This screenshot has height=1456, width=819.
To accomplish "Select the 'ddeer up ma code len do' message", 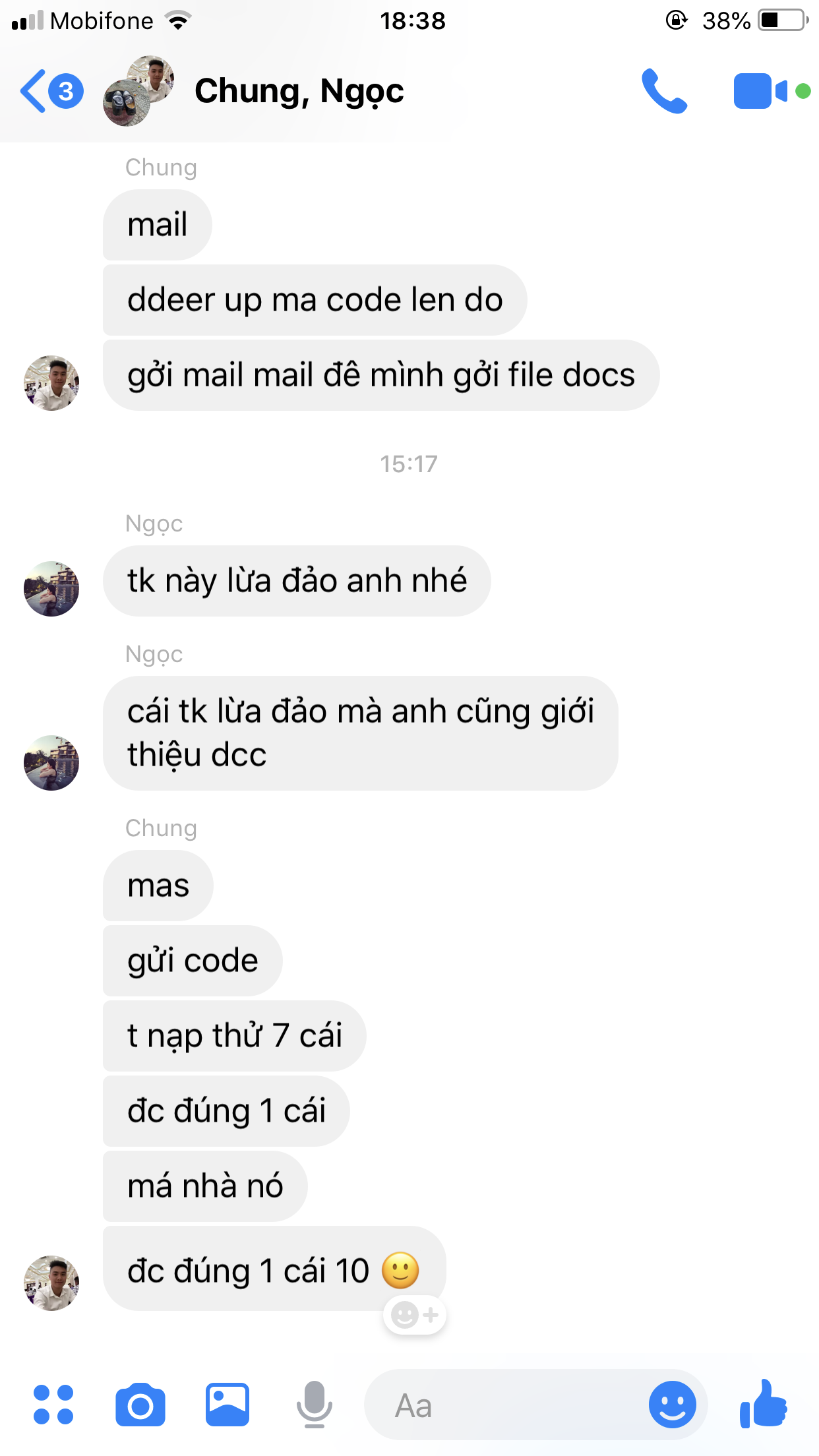I will 315,300.
